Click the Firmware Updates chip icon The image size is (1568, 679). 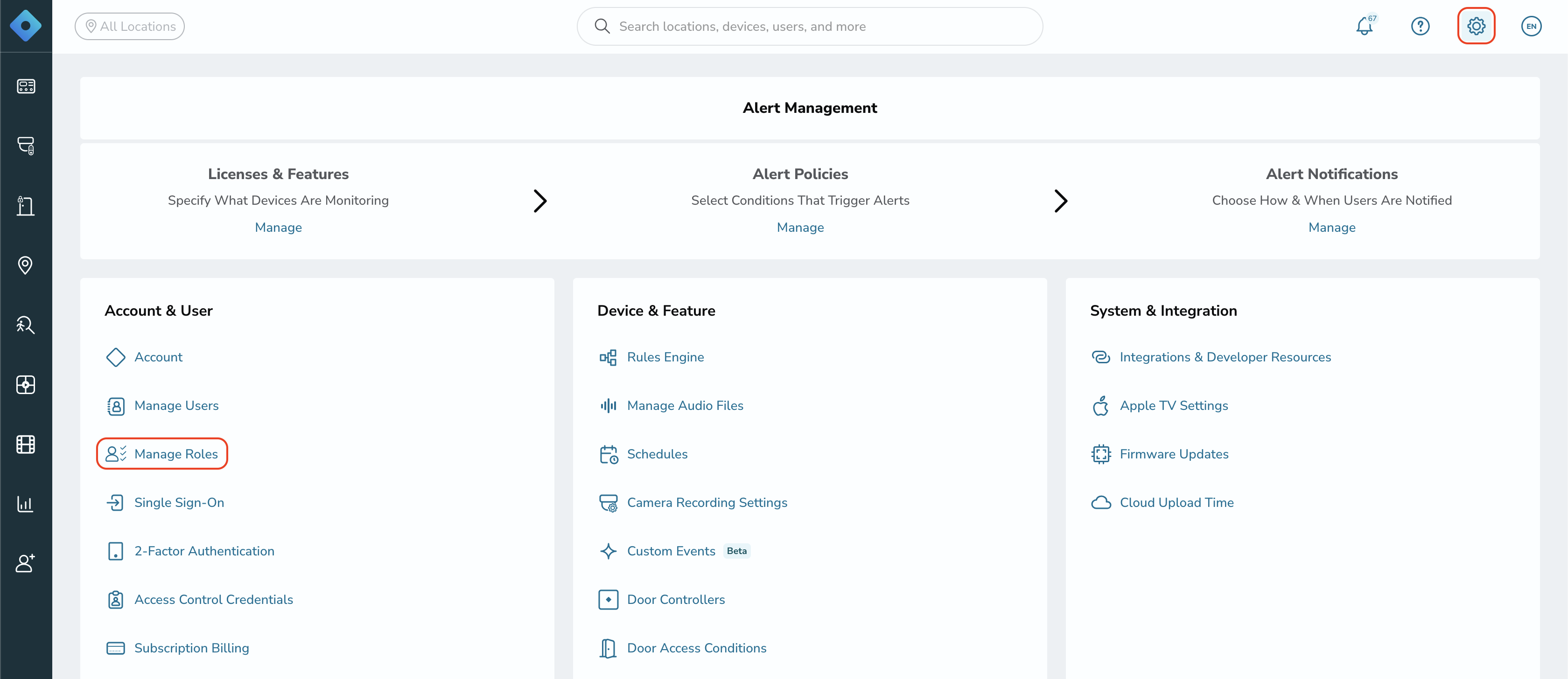(1100, 454)
